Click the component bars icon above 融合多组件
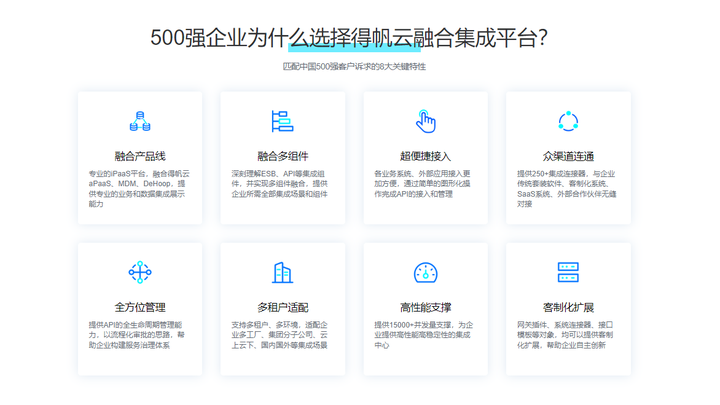The image size is (720, 405). tap(282, 121)
